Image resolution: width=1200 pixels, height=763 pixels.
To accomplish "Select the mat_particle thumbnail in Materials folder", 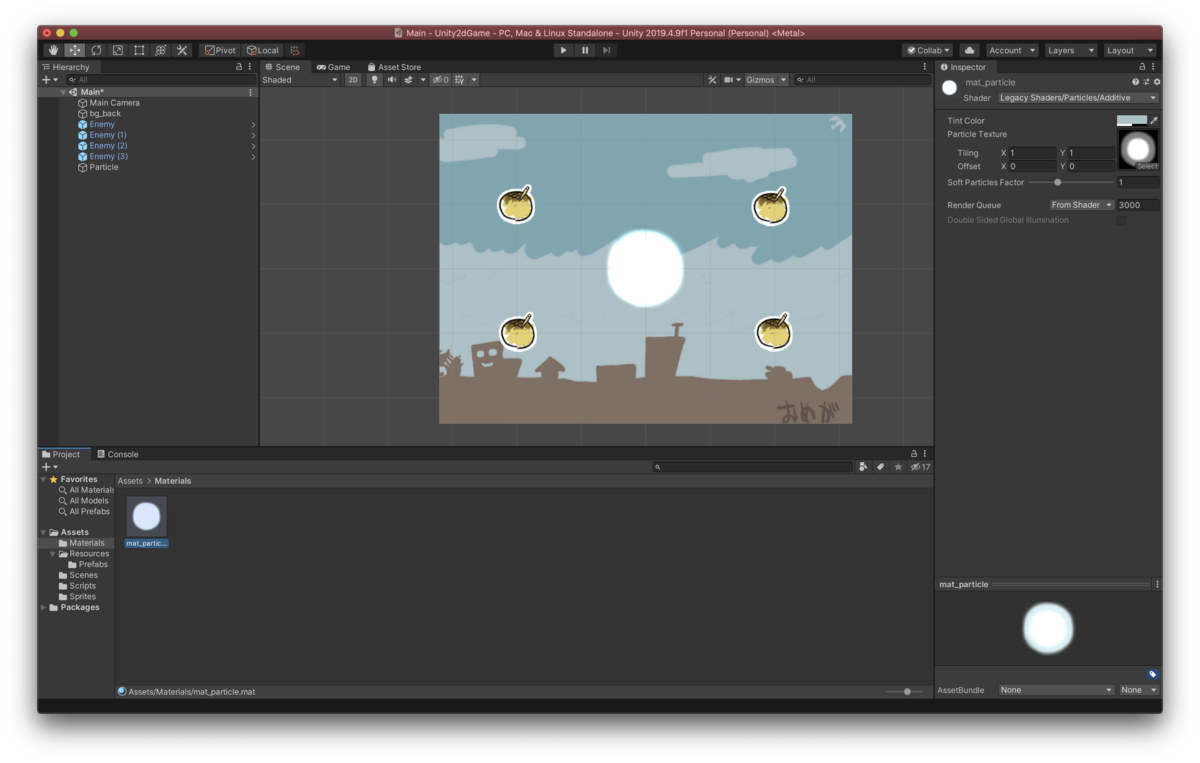I will (146, 516).
